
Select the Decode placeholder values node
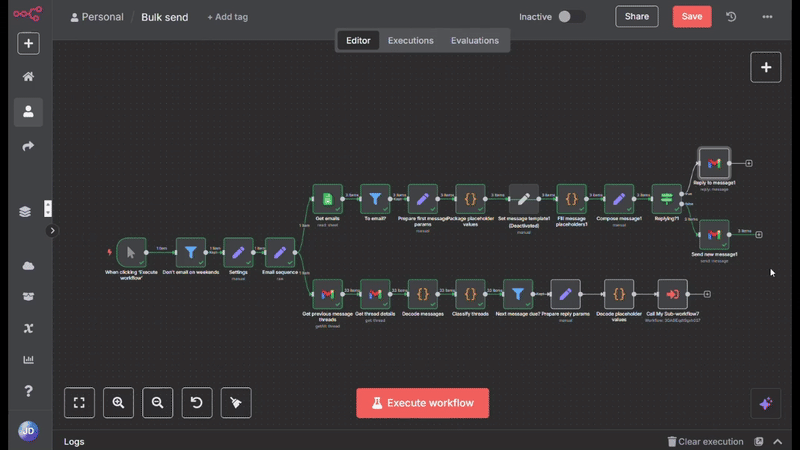coord(619,294)
